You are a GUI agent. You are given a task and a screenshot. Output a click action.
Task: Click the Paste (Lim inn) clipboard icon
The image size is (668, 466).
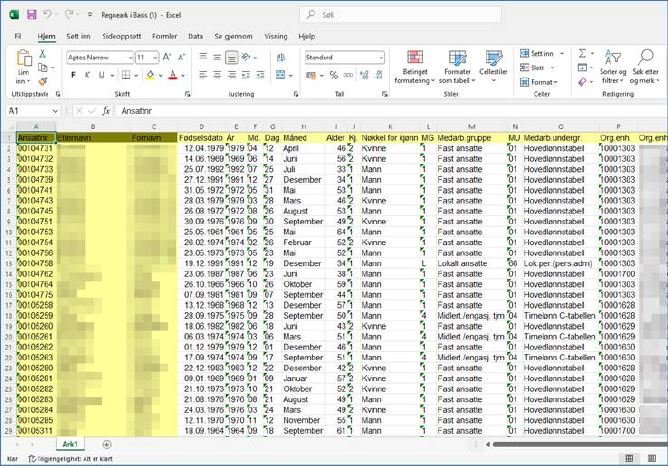click(24, 58)
